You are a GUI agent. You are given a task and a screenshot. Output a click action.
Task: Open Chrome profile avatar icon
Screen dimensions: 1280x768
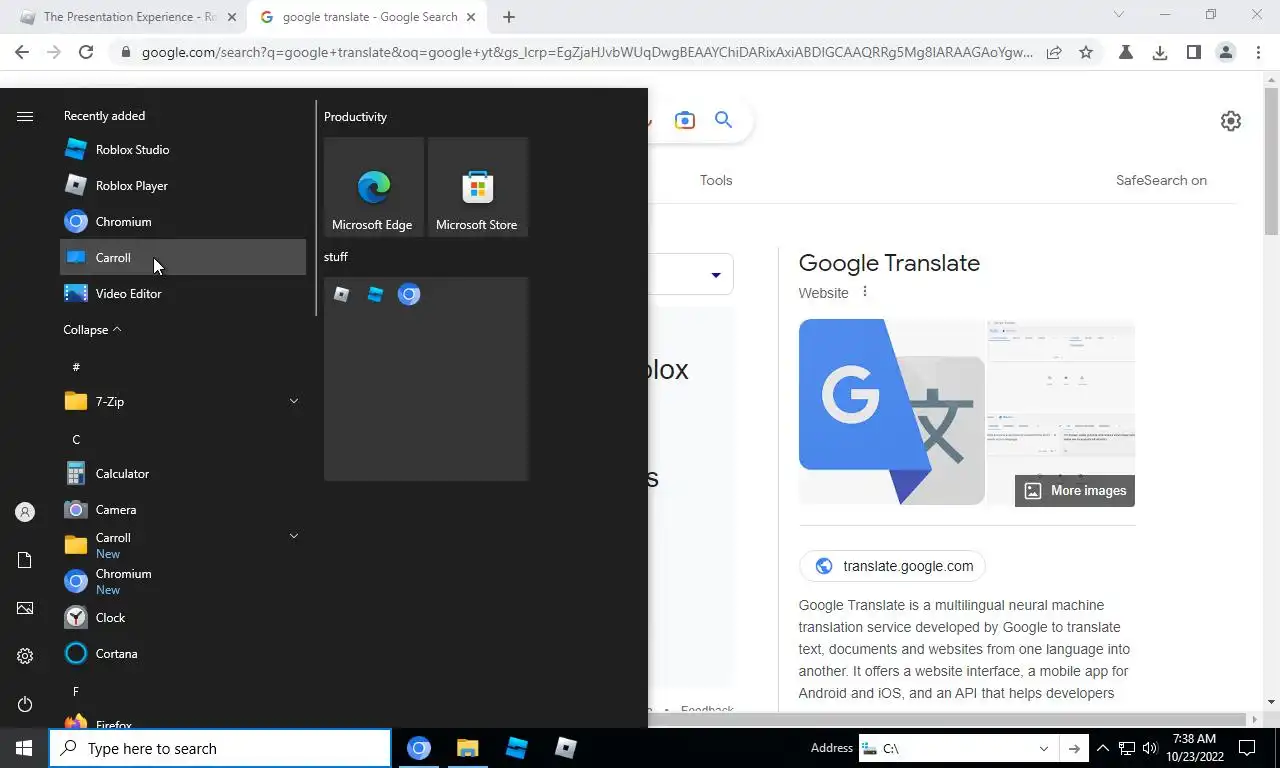point(1226,53)
